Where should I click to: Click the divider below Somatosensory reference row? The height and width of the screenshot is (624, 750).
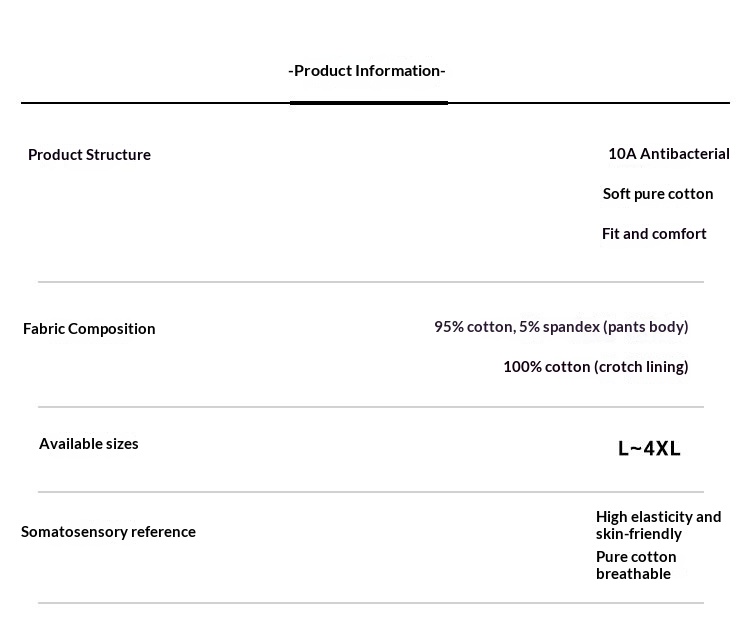point(371,603)
